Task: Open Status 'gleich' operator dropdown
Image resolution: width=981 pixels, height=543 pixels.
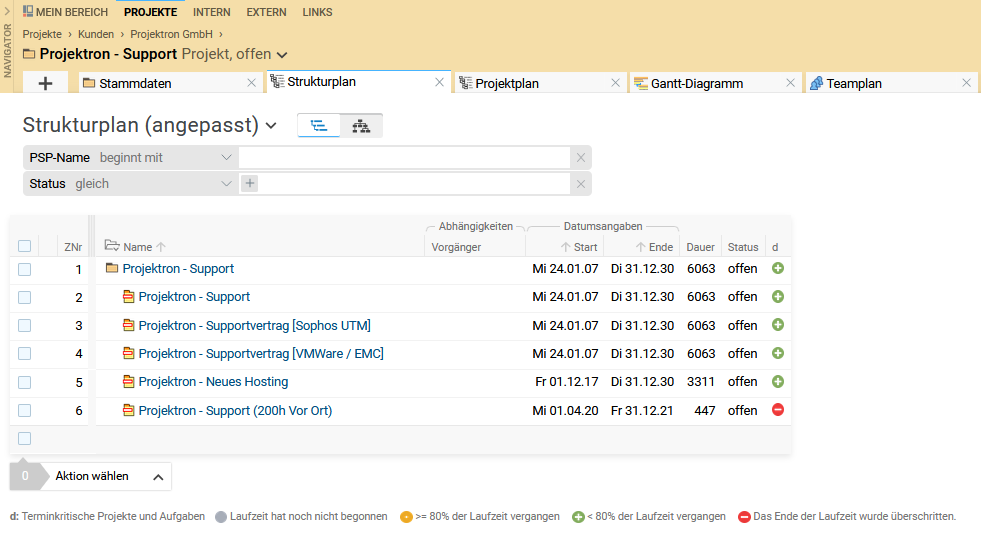Action: click(226, 184)
